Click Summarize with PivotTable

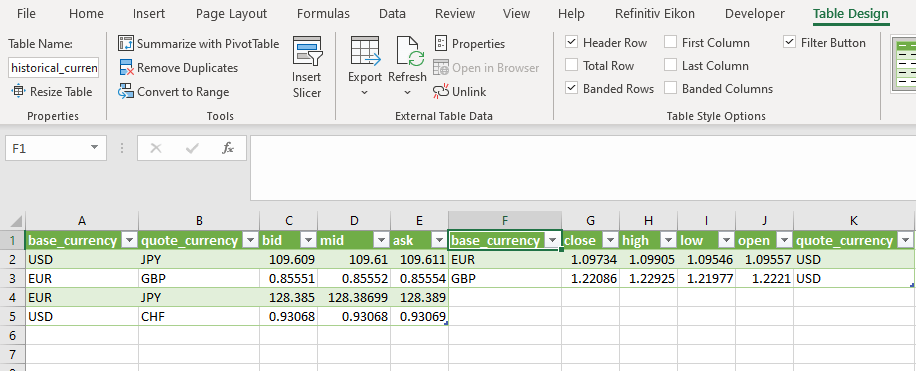(x=199, y=44)
